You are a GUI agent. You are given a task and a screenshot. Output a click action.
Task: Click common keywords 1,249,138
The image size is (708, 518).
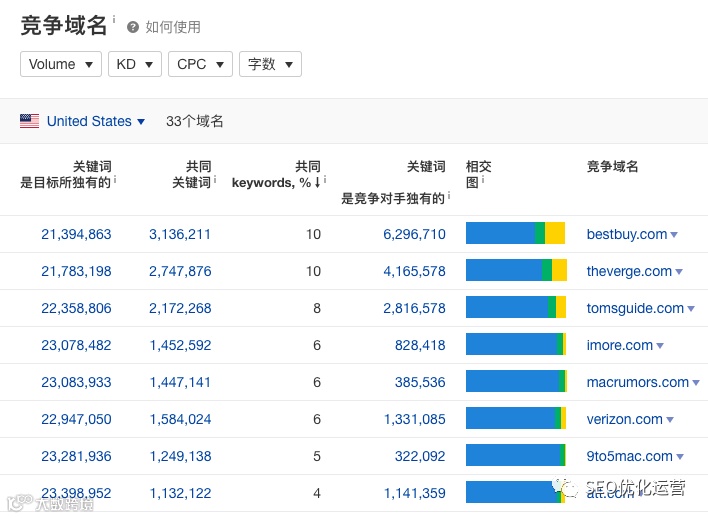(x=180, y=457)
